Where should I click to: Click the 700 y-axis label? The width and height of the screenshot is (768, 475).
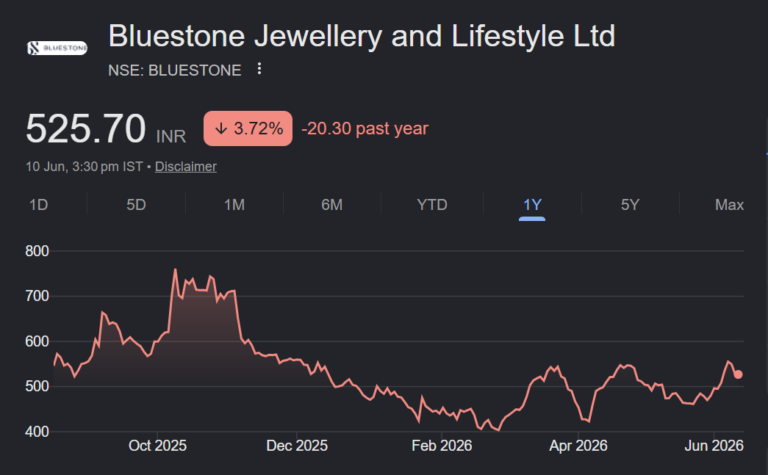pos(37,296)
